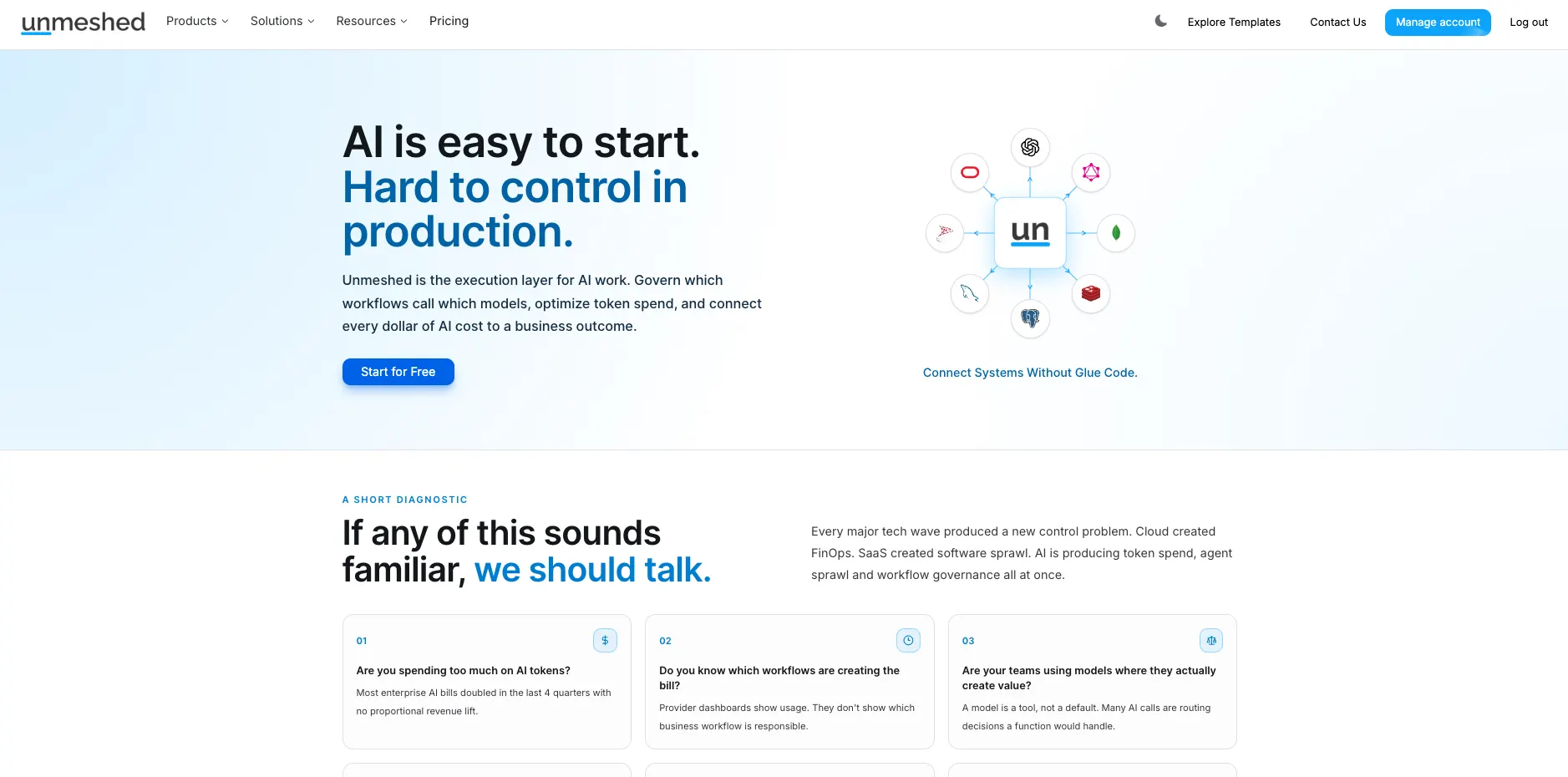Open the "Are you spending too much on AI tokens?" card
The image size is (1568, 777).
487,682
